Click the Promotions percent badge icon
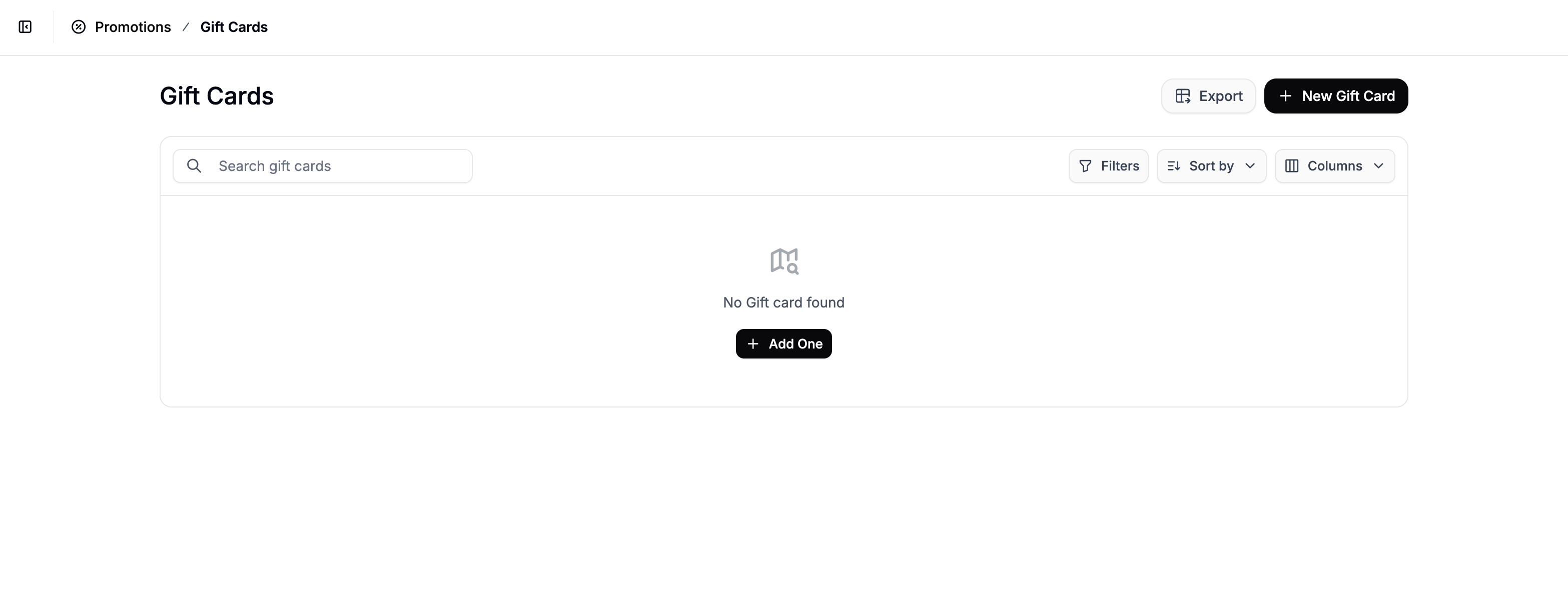Viewport: 1568px width, 602px height. pyautogui.click(x=79, y=27)
